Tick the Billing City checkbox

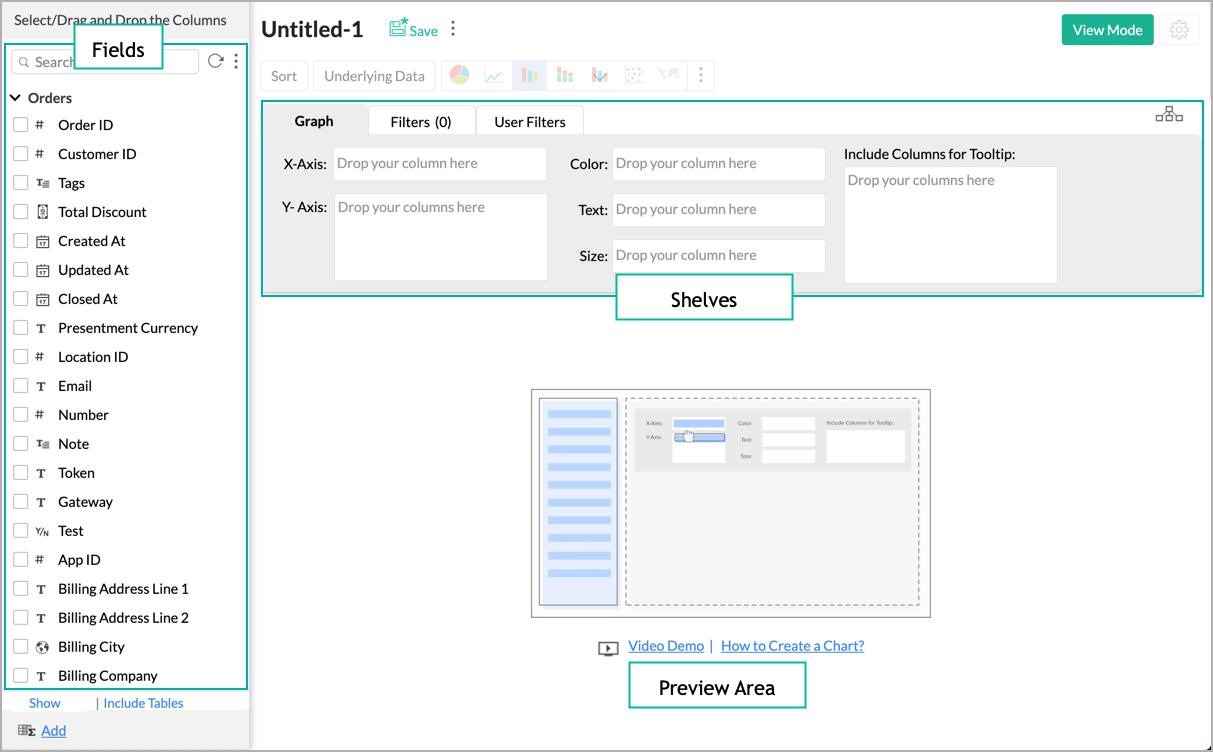coord(20,646)
